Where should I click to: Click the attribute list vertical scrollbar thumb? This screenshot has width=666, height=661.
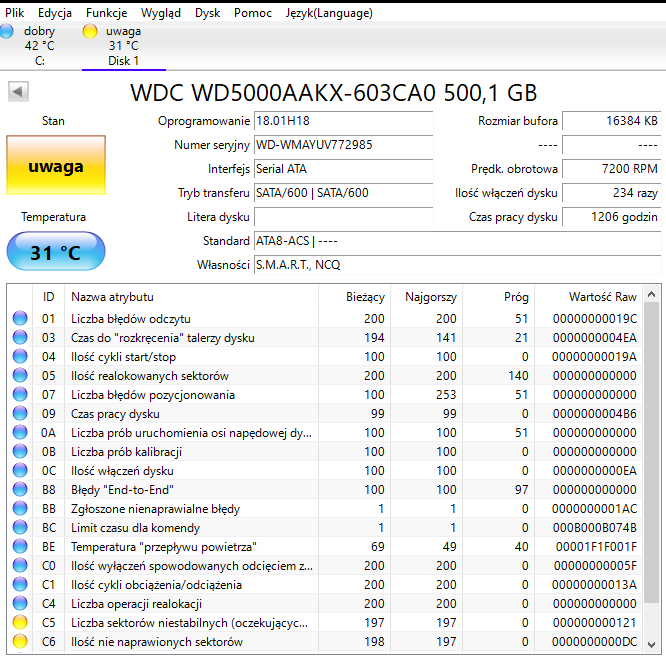click(x=652, y=452)
